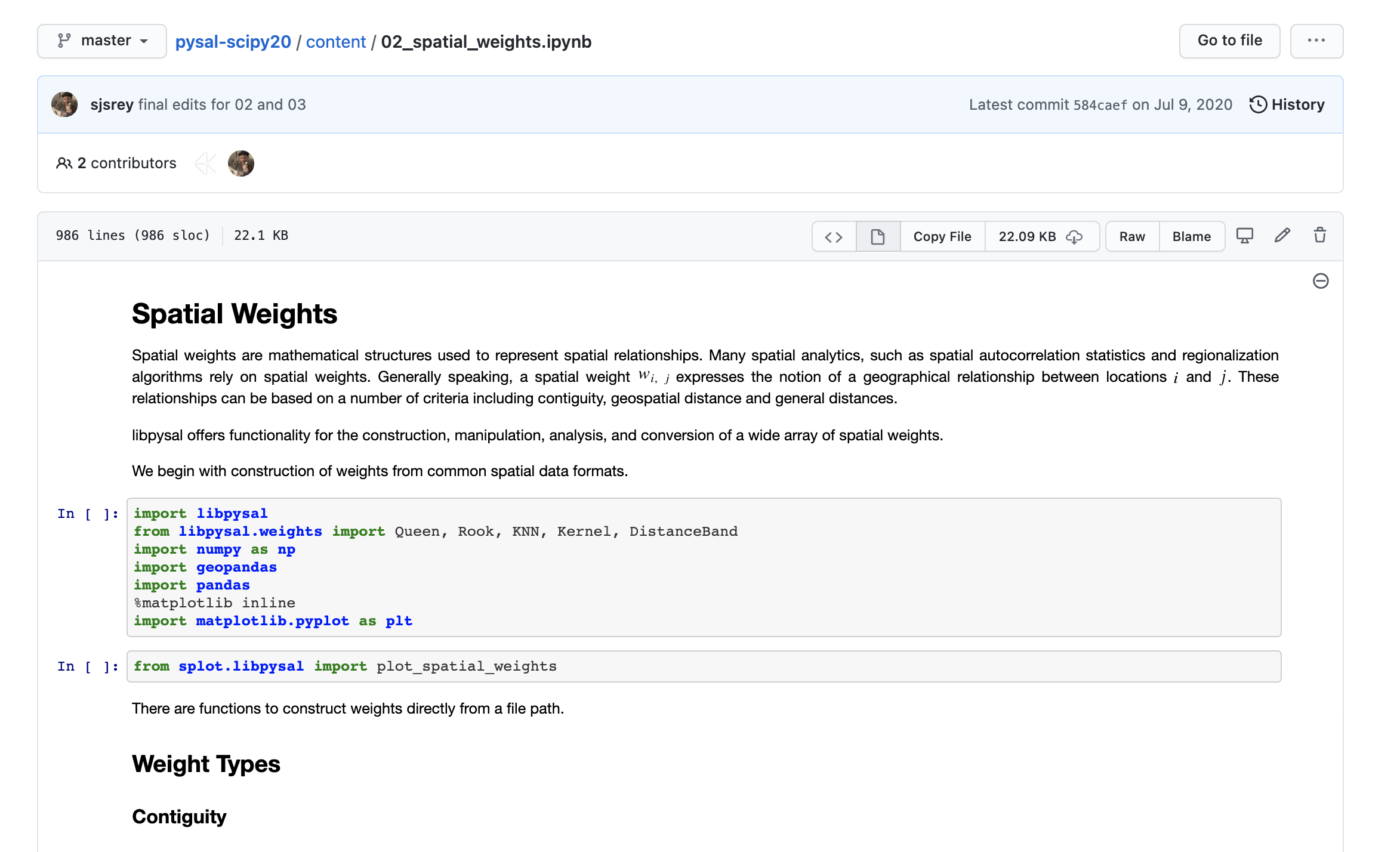Open the three-dot more options menu
The image size is (1400, 852).
pos(1316,41)
